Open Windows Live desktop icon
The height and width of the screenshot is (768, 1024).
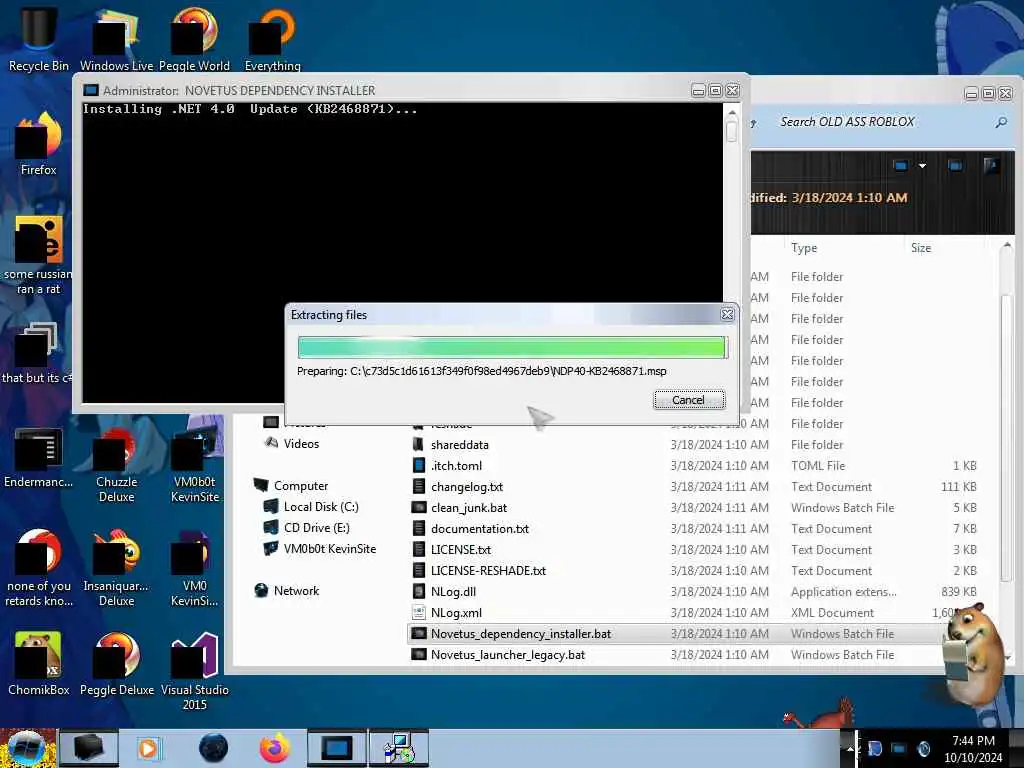pos(116,39)
